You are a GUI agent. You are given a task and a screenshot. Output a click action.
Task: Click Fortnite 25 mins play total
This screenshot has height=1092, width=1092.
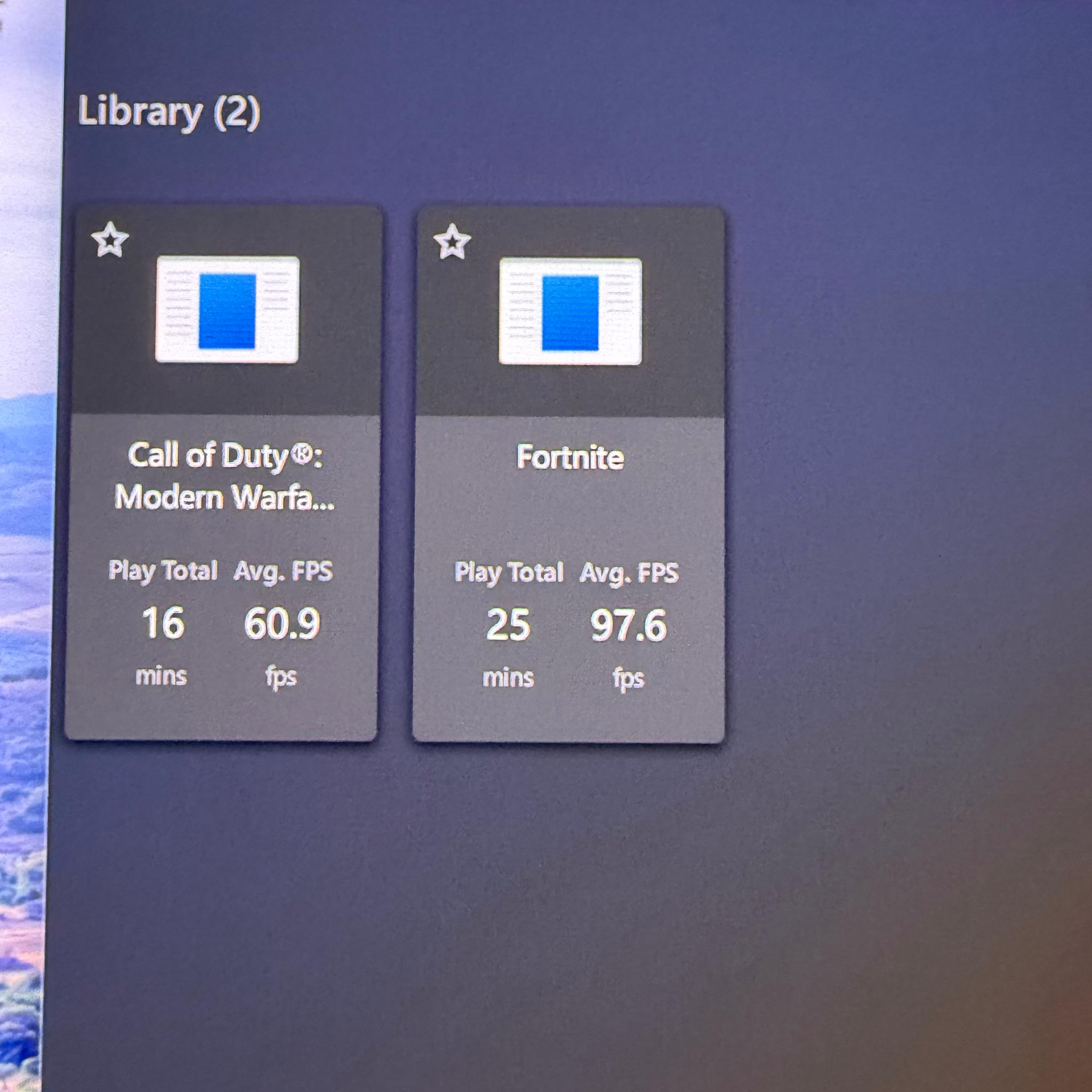pyautogui.click(x=508, y=625)
